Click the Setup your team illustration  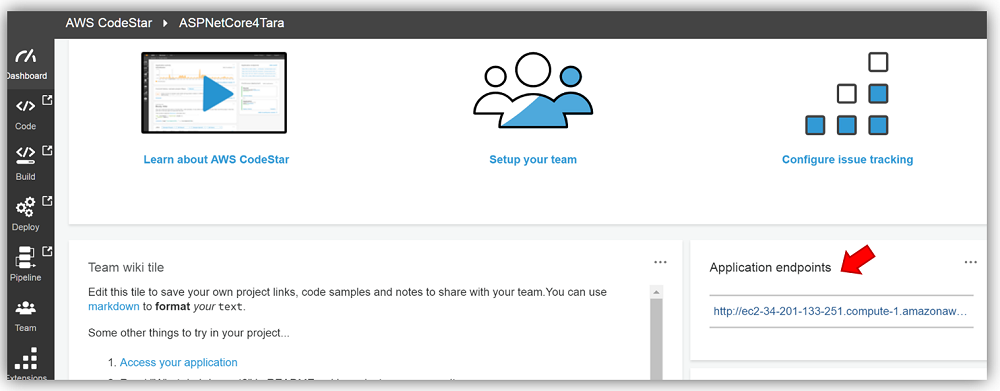533,91
